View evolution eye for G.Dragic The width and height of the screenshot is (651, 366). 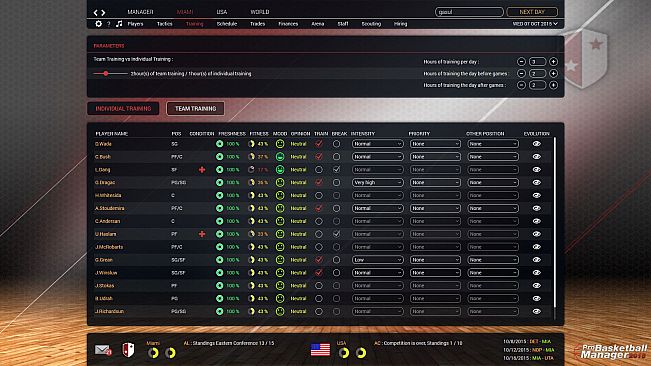click(x=537, y=183)
